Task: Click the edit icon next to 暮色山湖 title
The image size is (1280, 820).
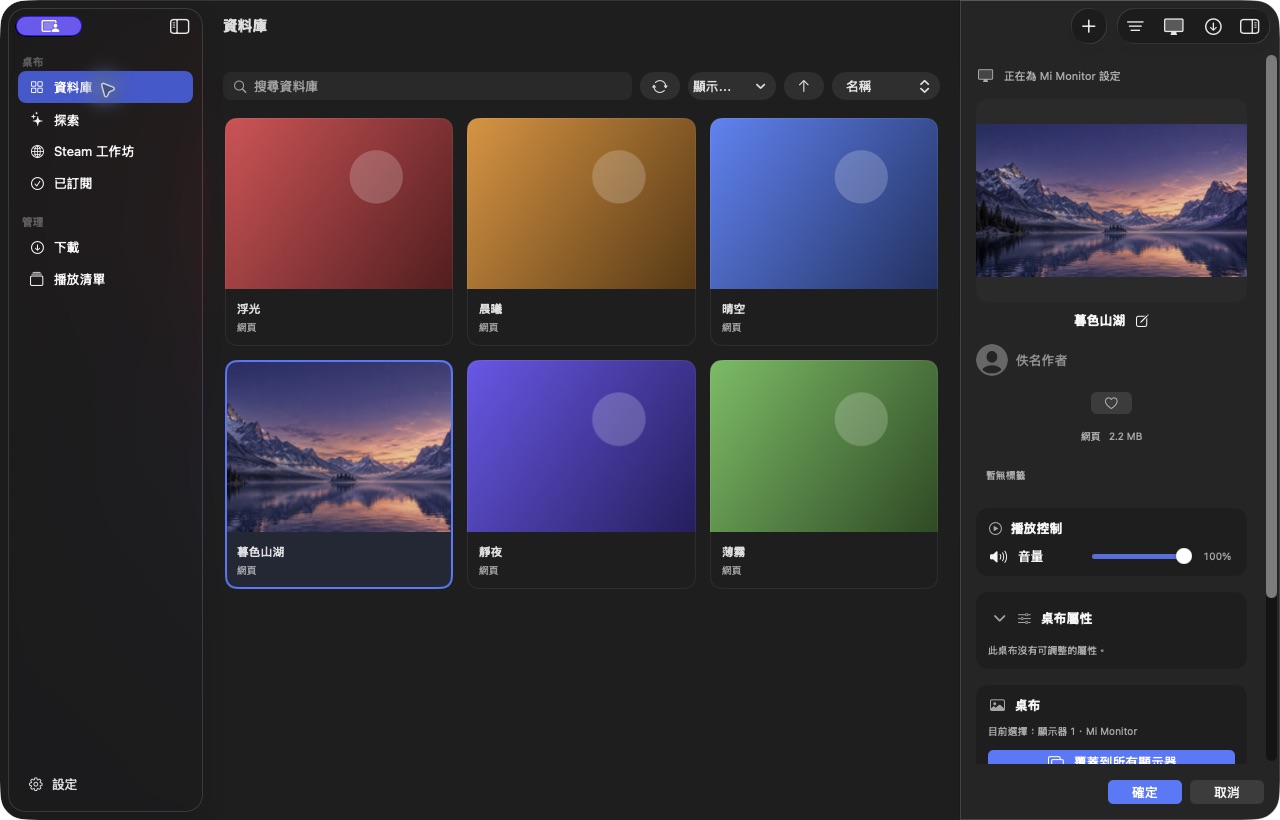Action: [x=1142, y=321]
